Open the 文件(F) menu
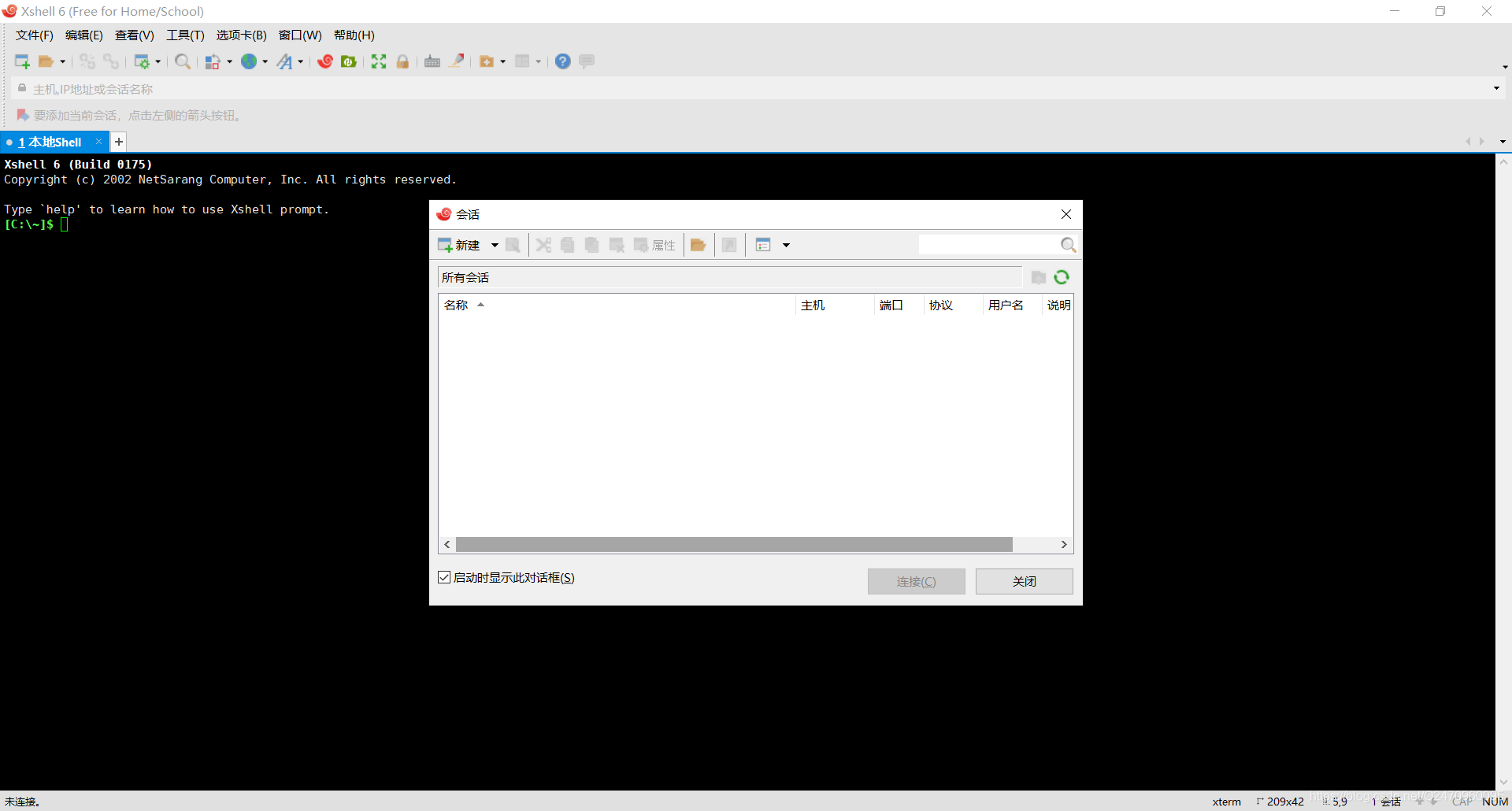 (35, 35)
